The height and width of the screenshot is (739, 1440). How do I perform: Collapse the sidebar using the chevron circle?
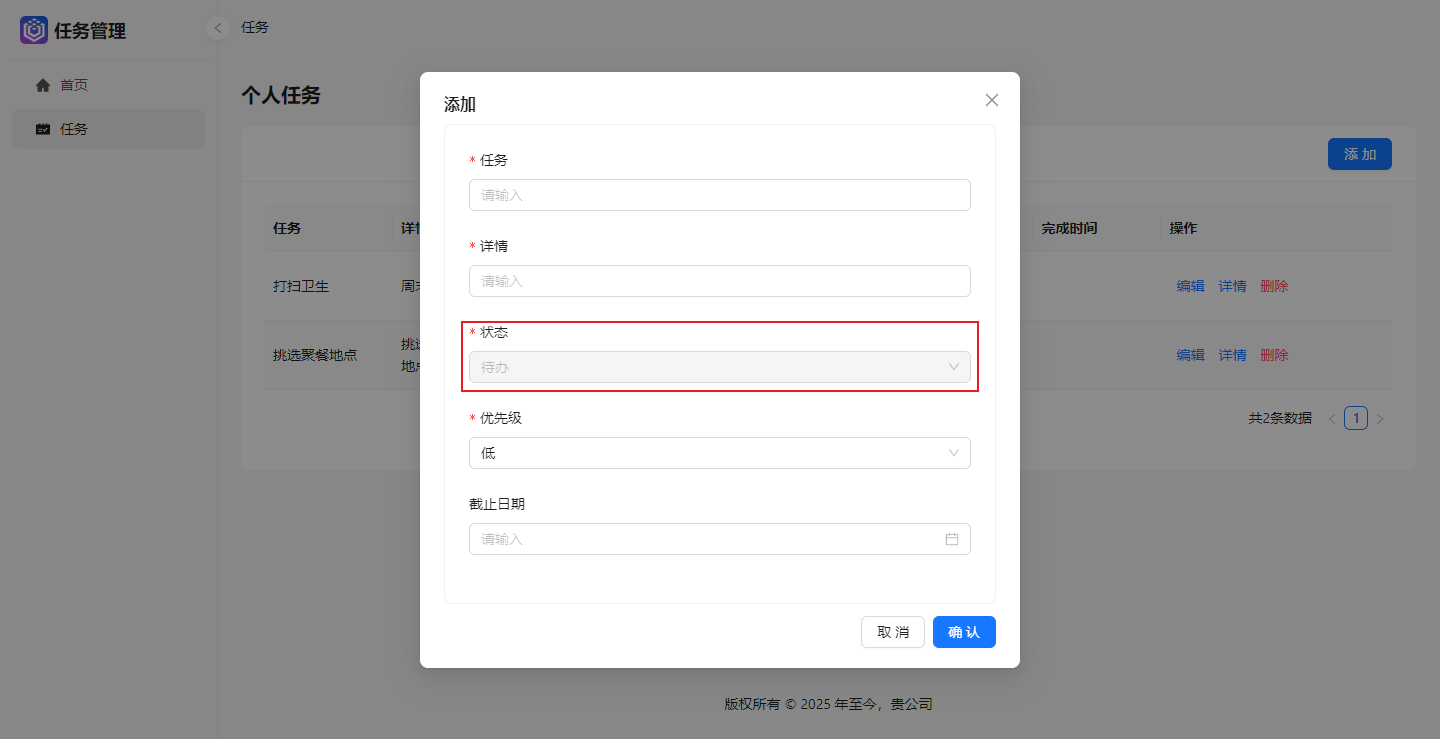217,28
